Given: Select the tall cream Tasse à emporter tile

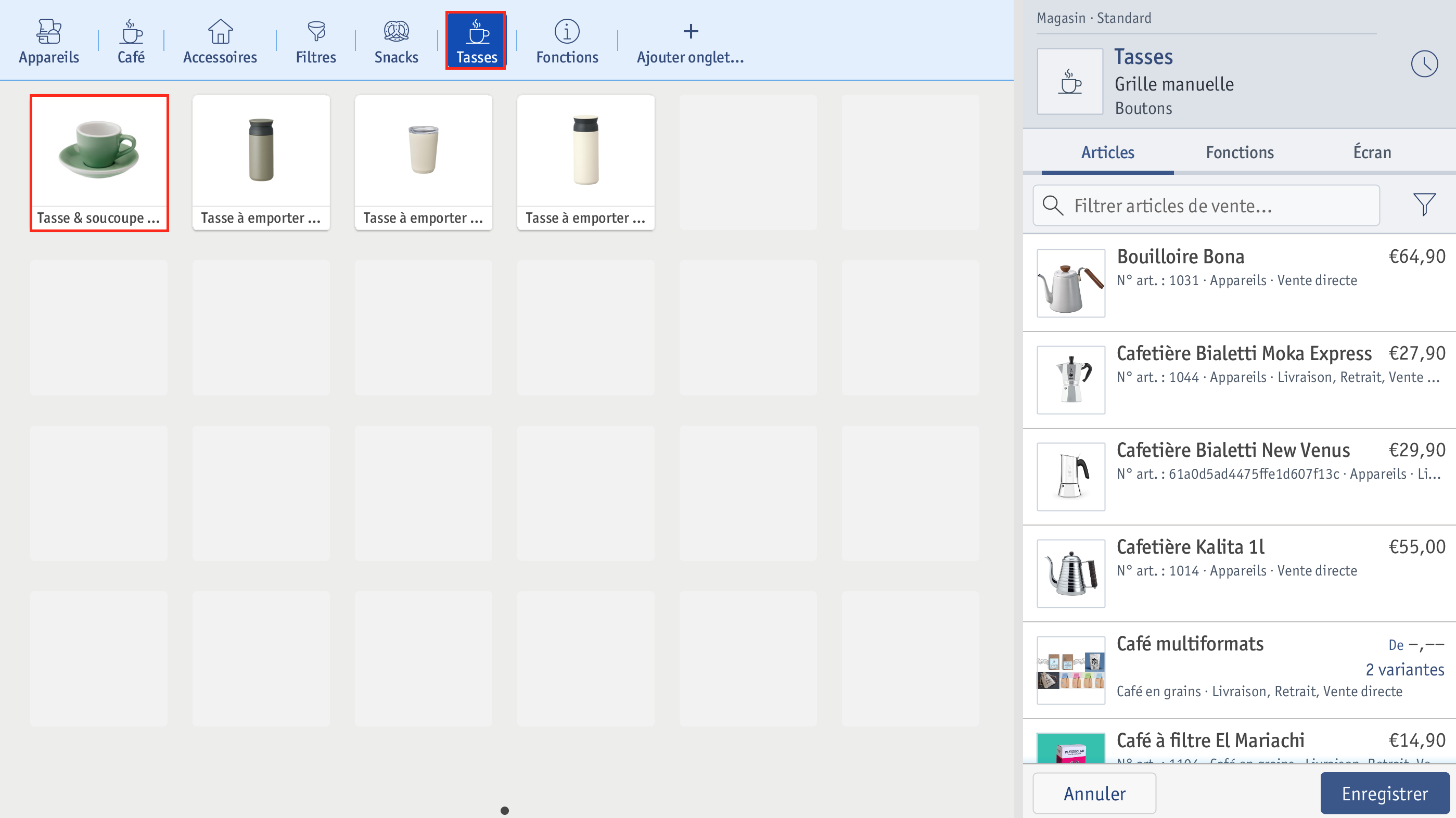Looking at the screenshot, I should pos(585,163).
